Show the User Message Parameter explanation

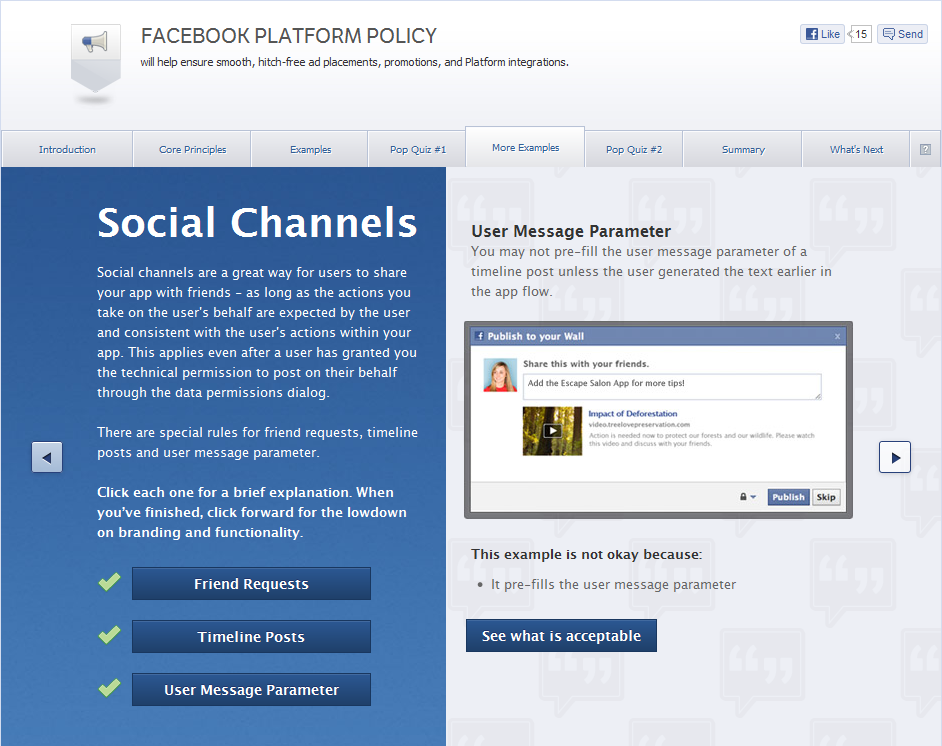point(251,690)
